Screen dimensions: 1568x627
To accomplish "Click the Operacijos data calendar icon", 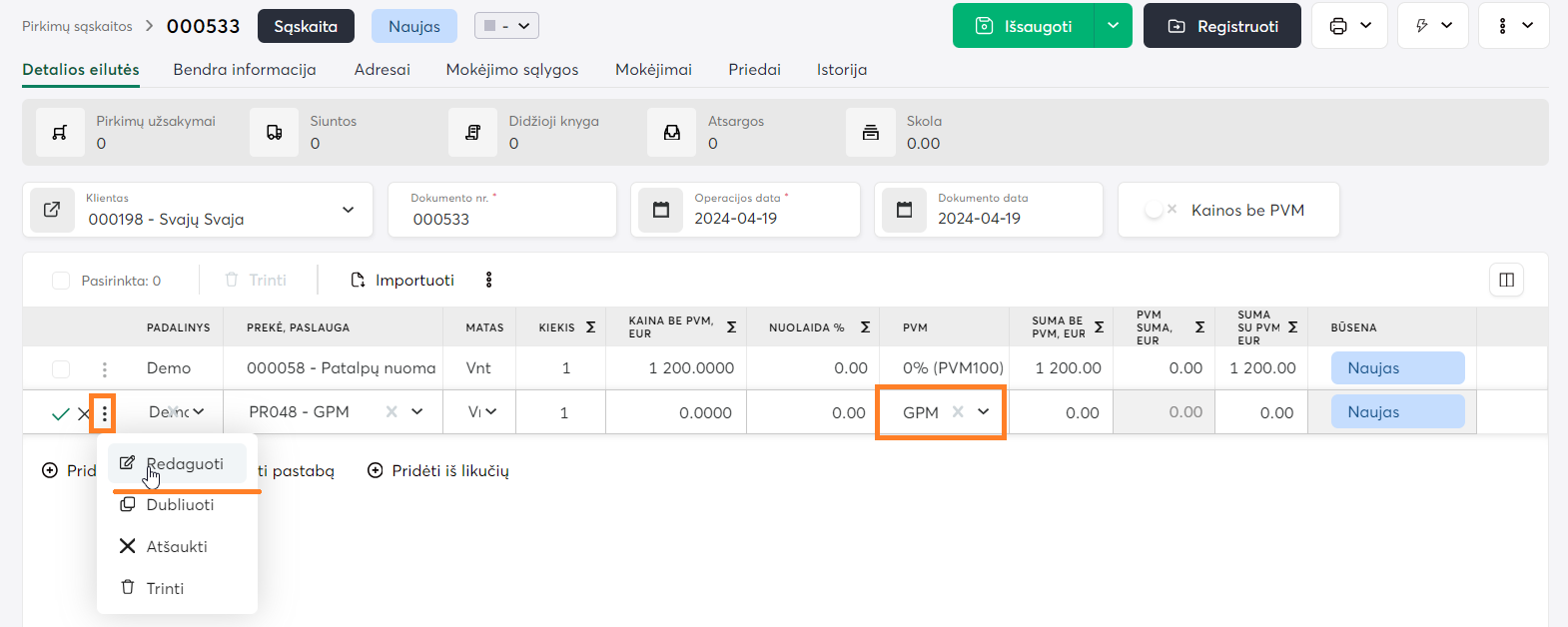I will 660,210.
